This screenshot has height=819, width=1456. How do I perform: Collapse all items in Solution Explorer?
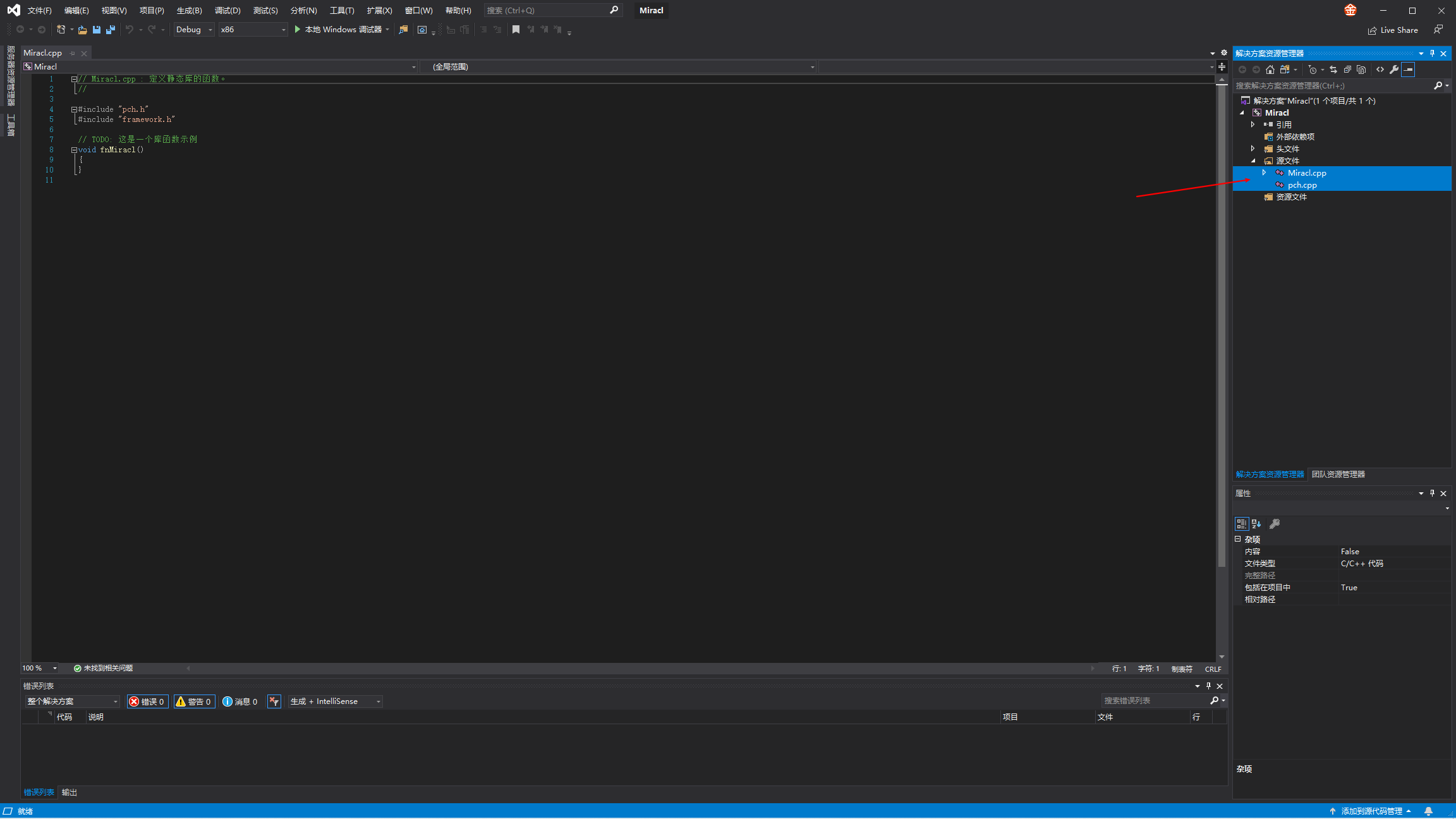(1347, 70)
